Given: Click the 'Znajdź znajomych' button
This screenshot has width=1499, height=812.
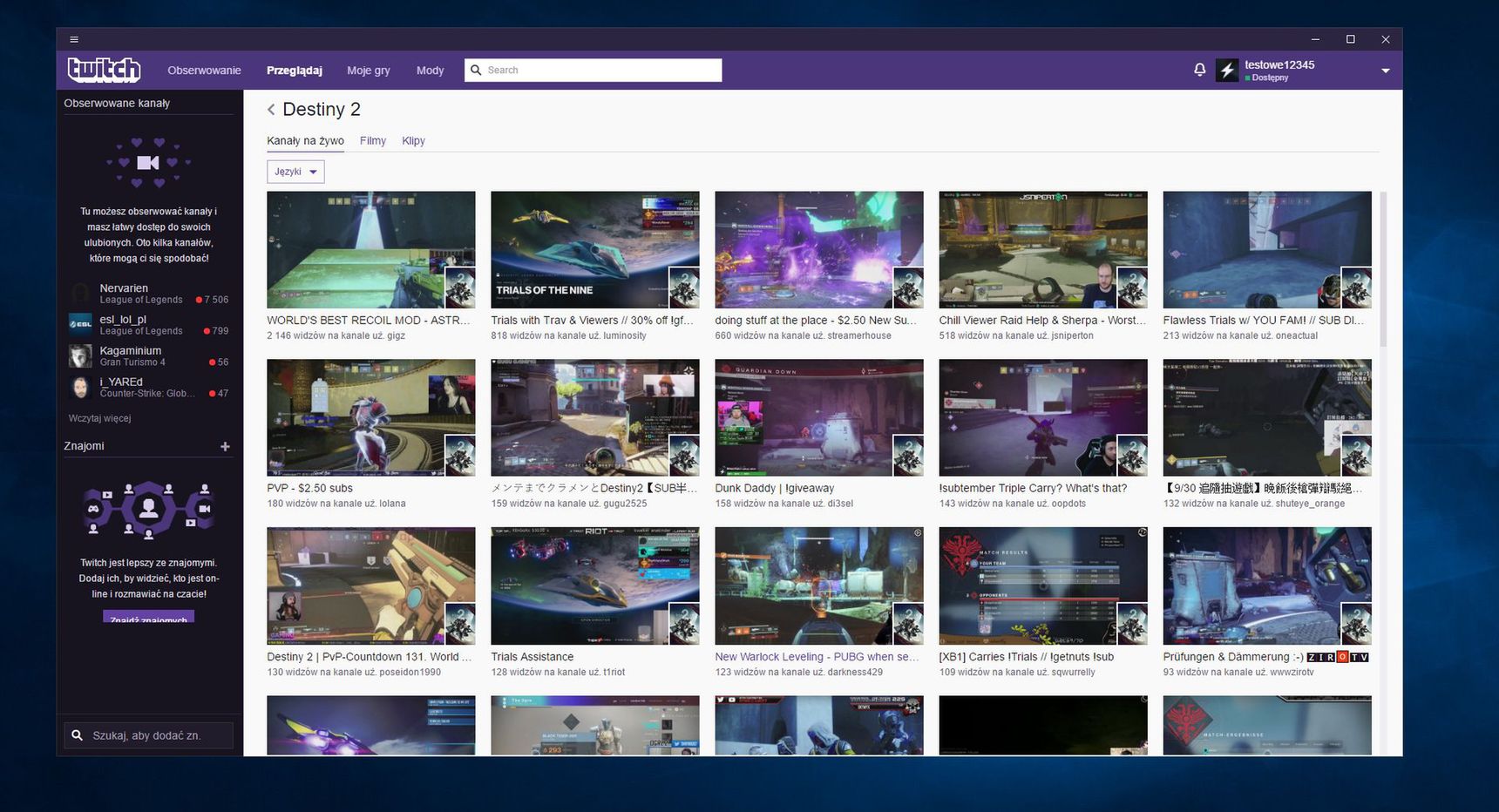Looking at the screenshot, I should point(148,617).
